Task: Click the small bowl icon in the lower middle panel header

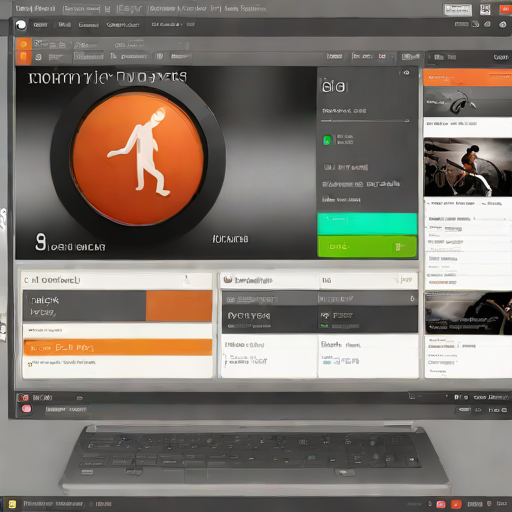Action: (228, 279)
